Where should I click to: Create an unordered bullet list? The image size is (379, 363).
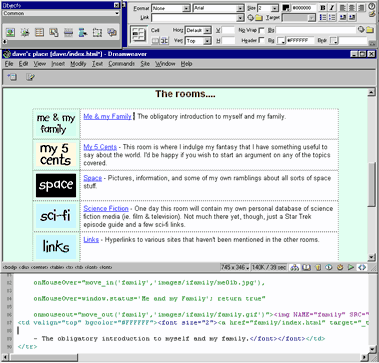pyautogui.click(x=323, y=18)
